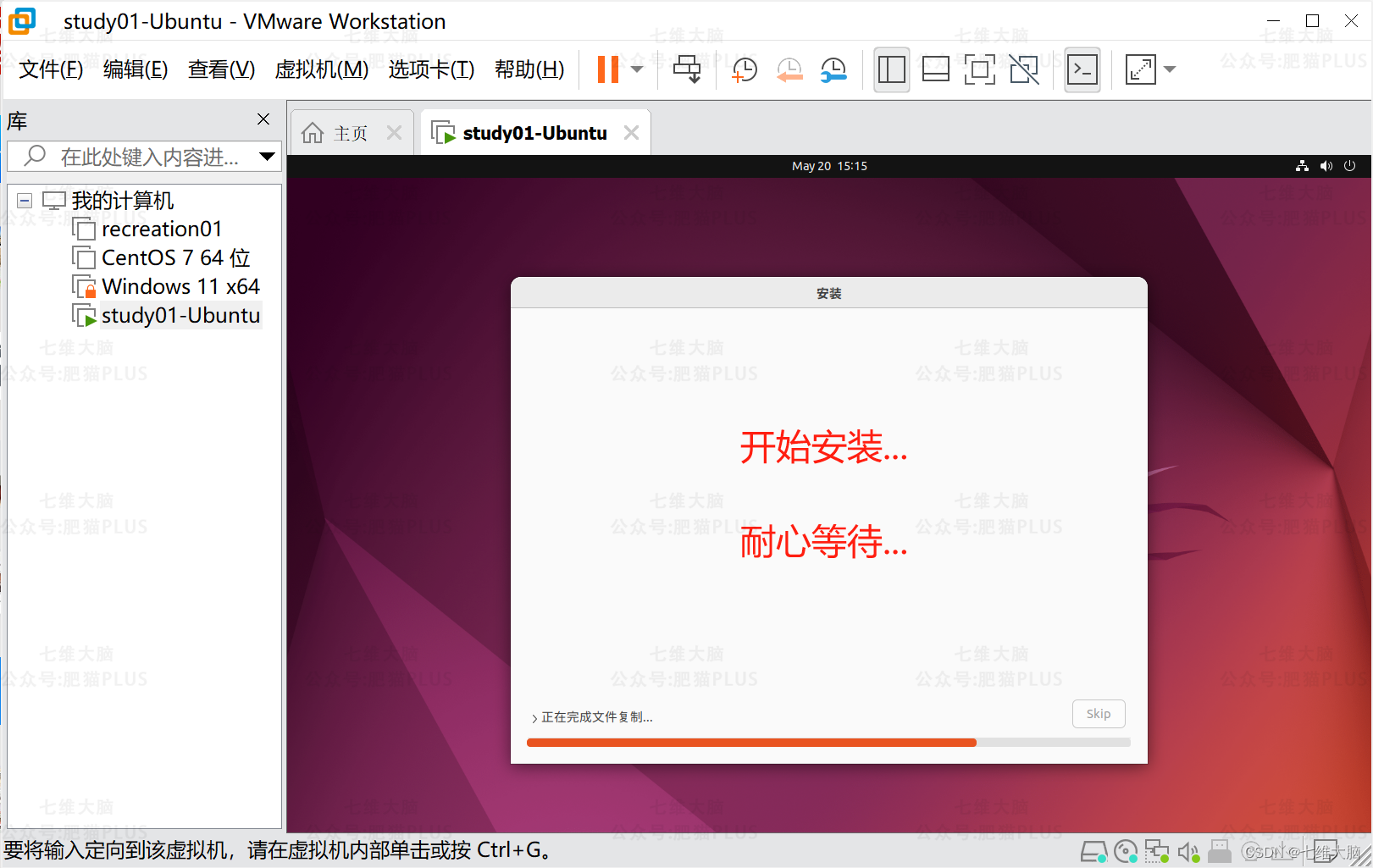This screenshot has height=868, width=1373.
Task: Click the installation progress bar
Action: [x=828, y=743]
